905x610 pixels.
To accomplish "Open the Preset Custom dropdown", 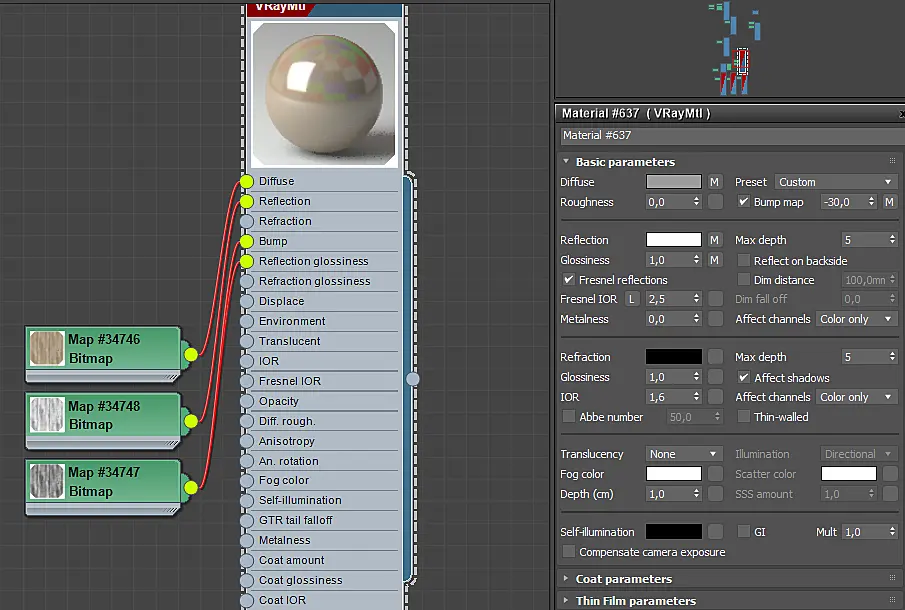I will (x=835, y=182).
